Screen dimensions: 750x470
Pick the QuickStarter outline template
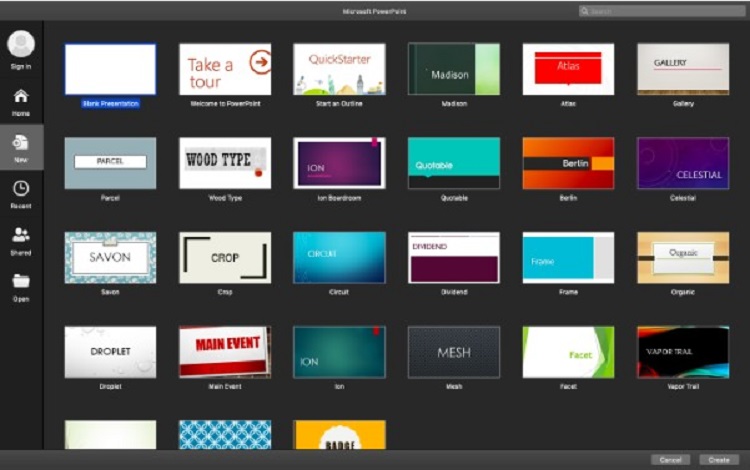pyautogui.click(x=339, y=69)
